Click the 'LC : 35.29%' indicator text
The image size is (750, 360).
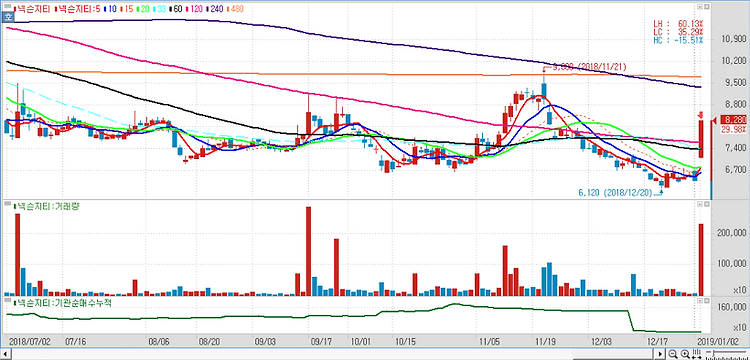coord(678,31)
